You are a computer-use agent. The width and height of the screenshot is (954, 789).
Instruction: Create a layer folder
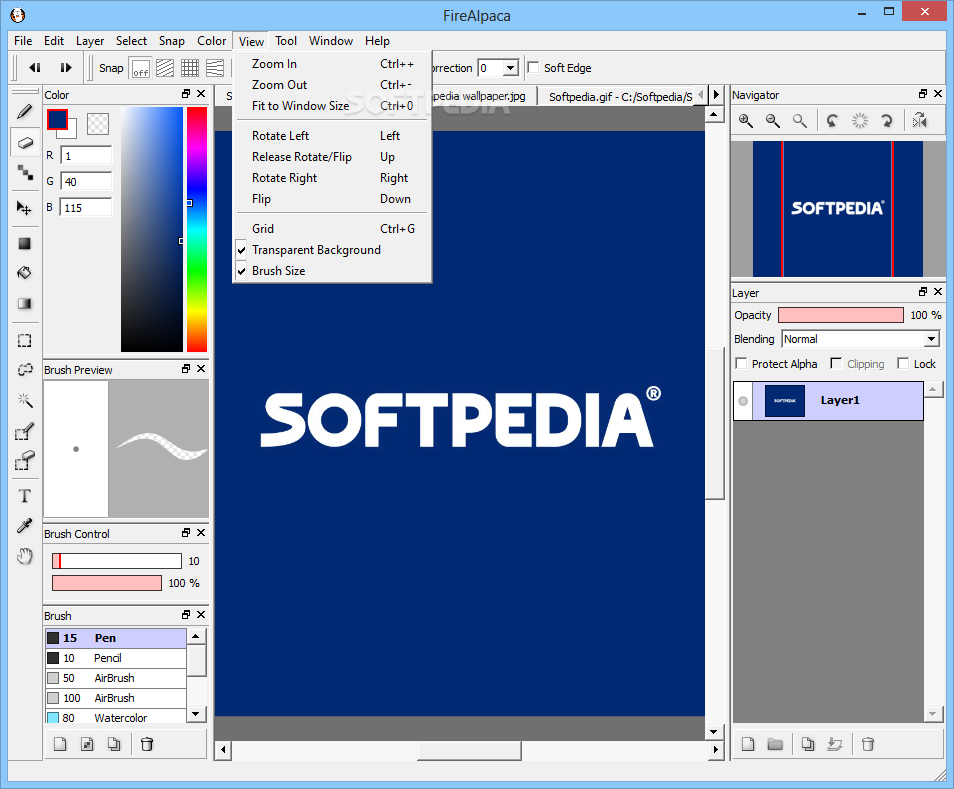[x=775, y=744]
